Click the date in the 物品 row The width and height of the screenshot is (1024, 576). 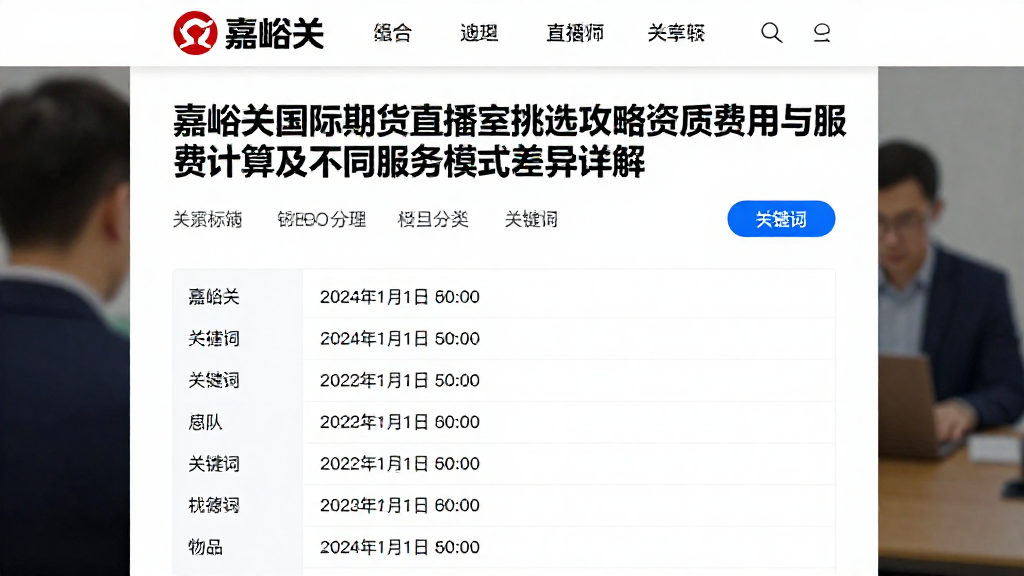coord(400,547)
